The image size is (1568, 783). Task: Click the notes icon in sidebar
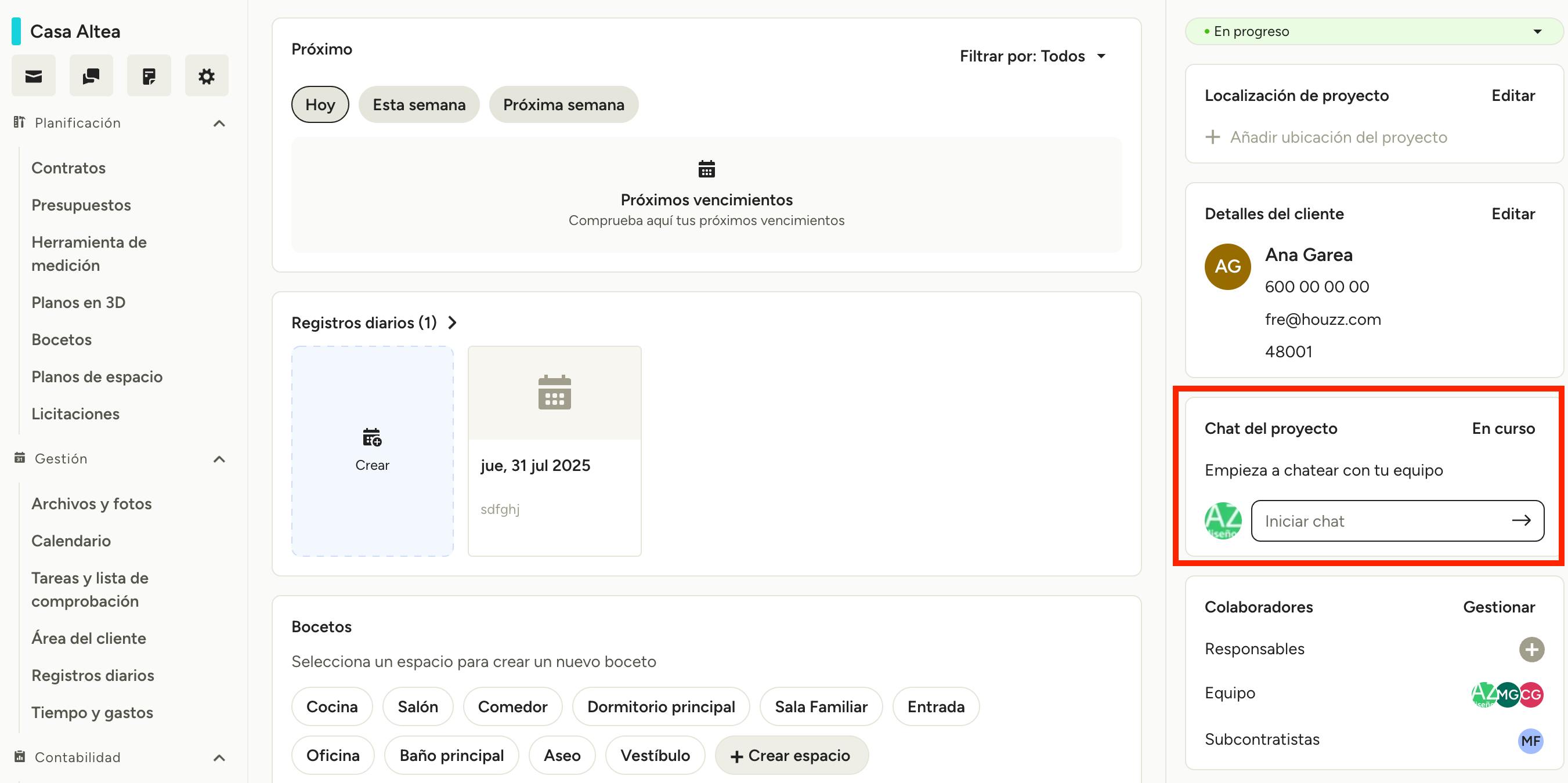[149, 76]
